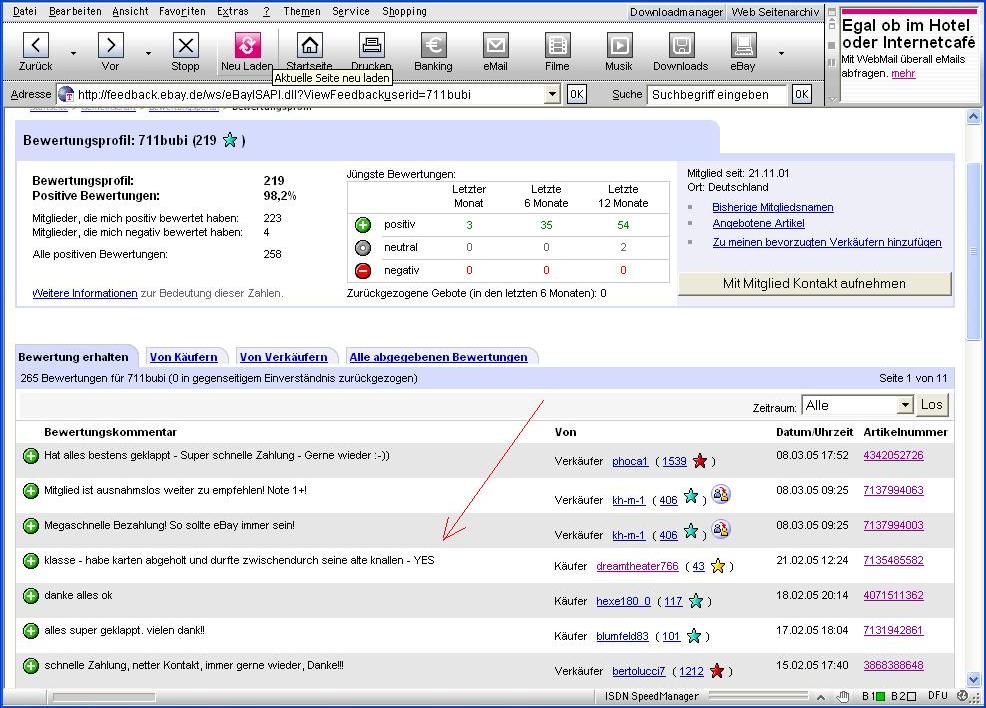Screen dimensions: 986x708
Task: Open the Bearbeiten menu
Action: (75, 11)
